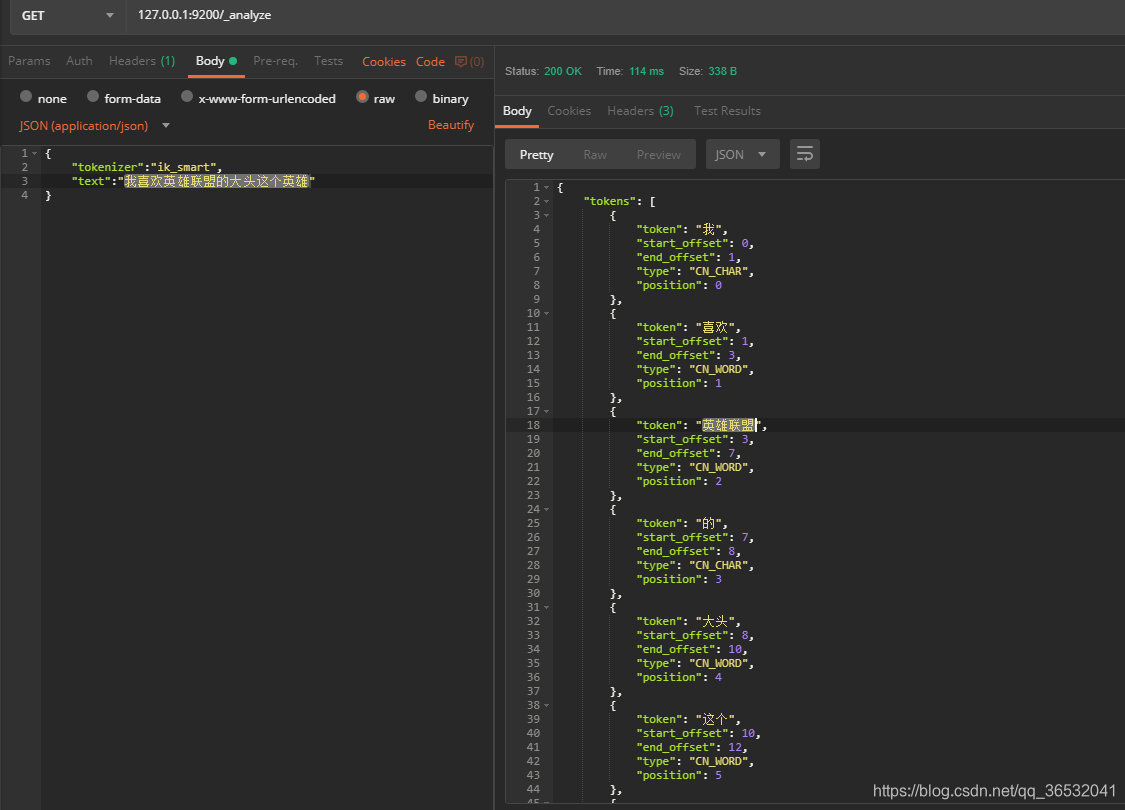Open the JSON format dropdown above the response

coord(742,154)
